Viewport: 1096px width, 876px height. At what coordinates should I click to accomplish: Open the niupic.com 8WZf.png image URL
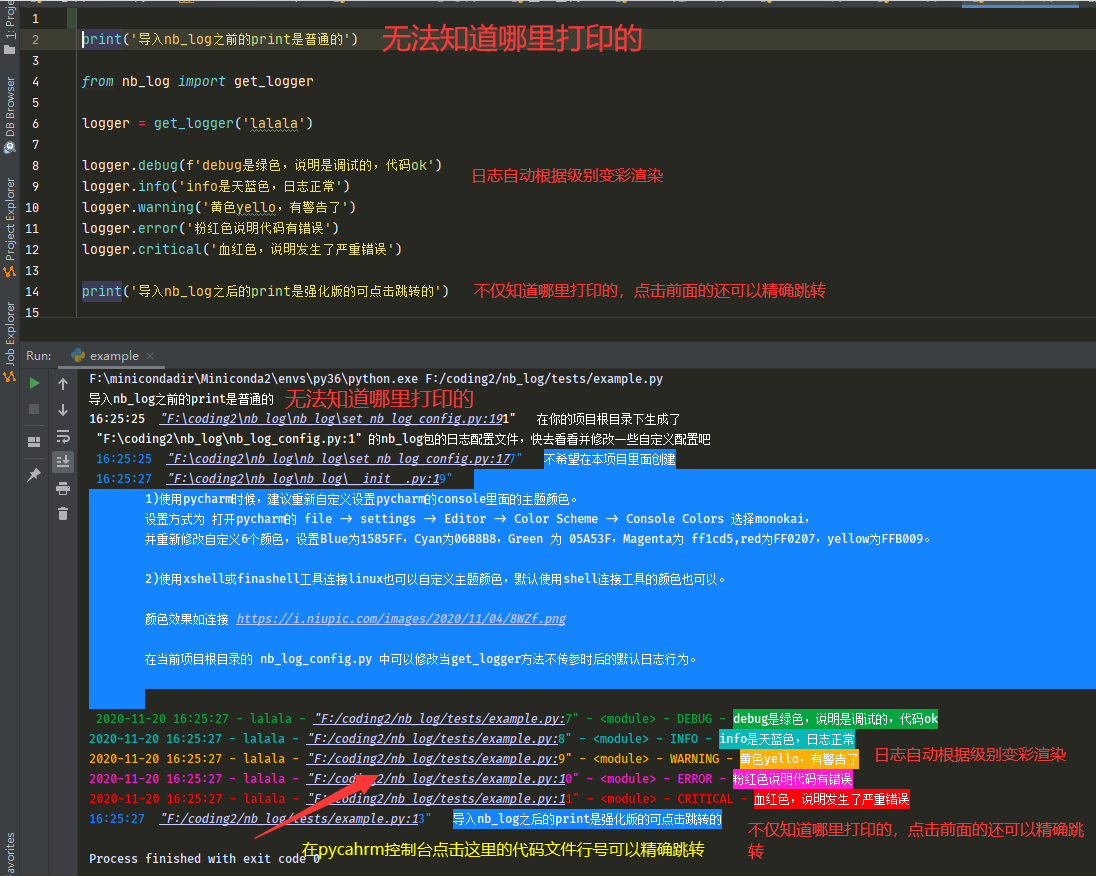[401, 619]
